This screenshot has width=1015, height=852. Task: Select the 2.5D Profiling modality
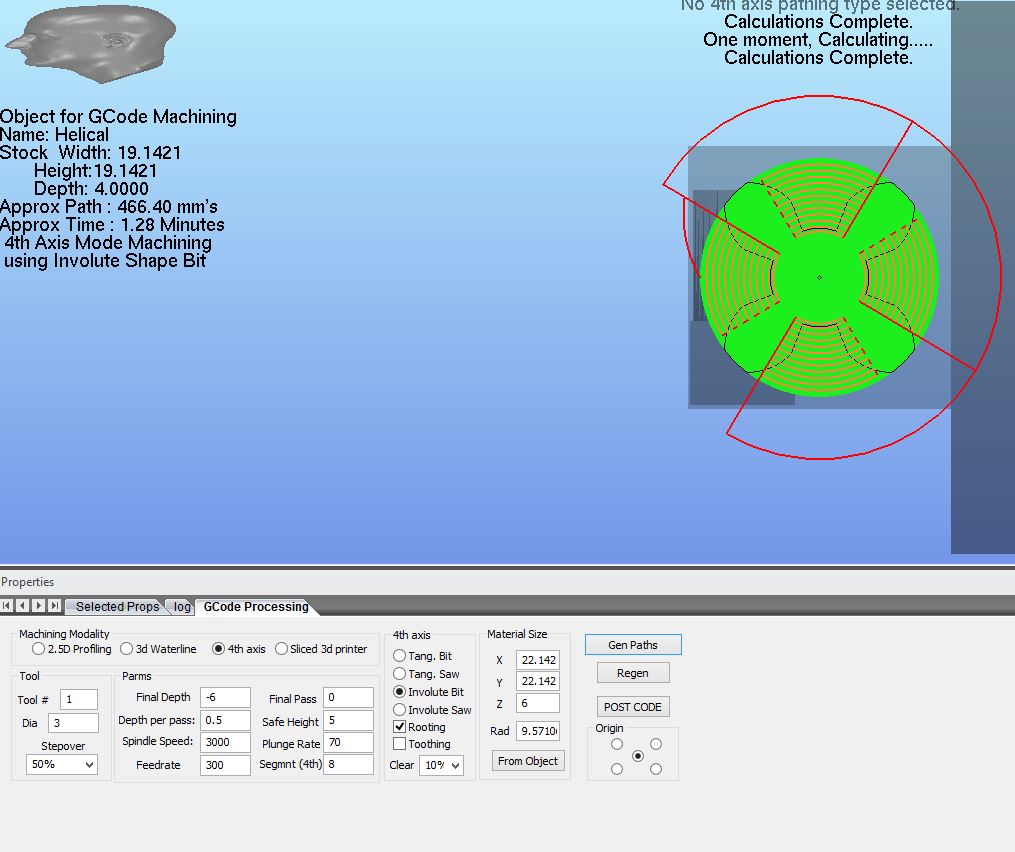(x=39, y=649)
